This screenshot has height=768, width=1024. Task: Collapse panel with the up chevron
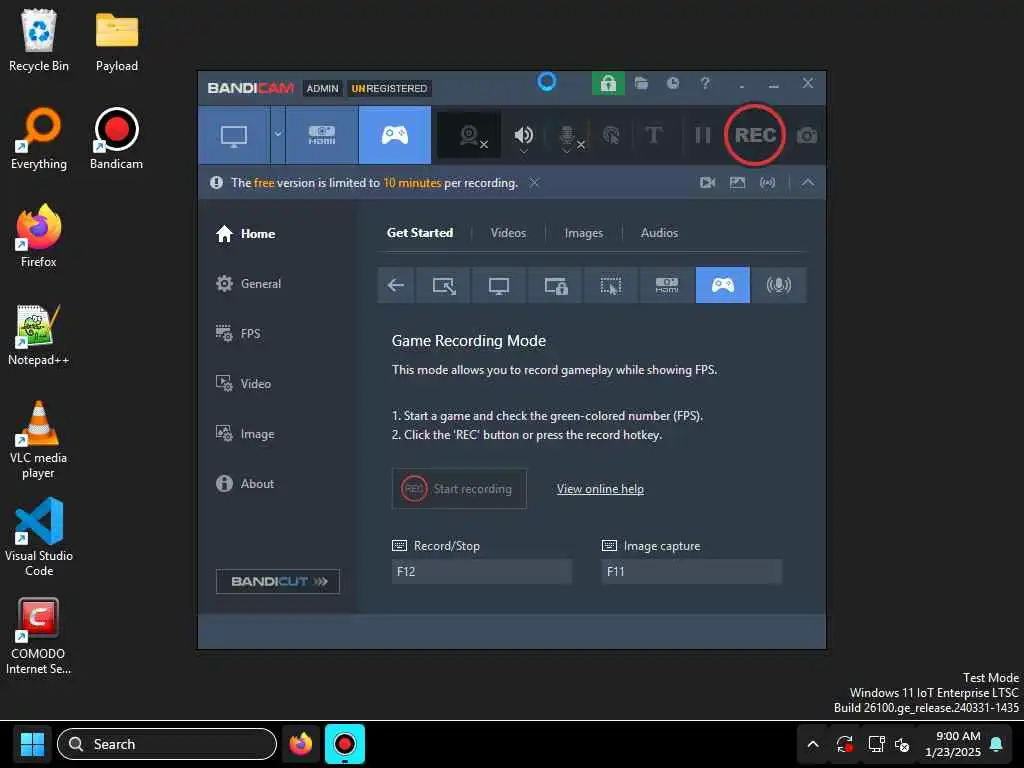click(808, 183)
